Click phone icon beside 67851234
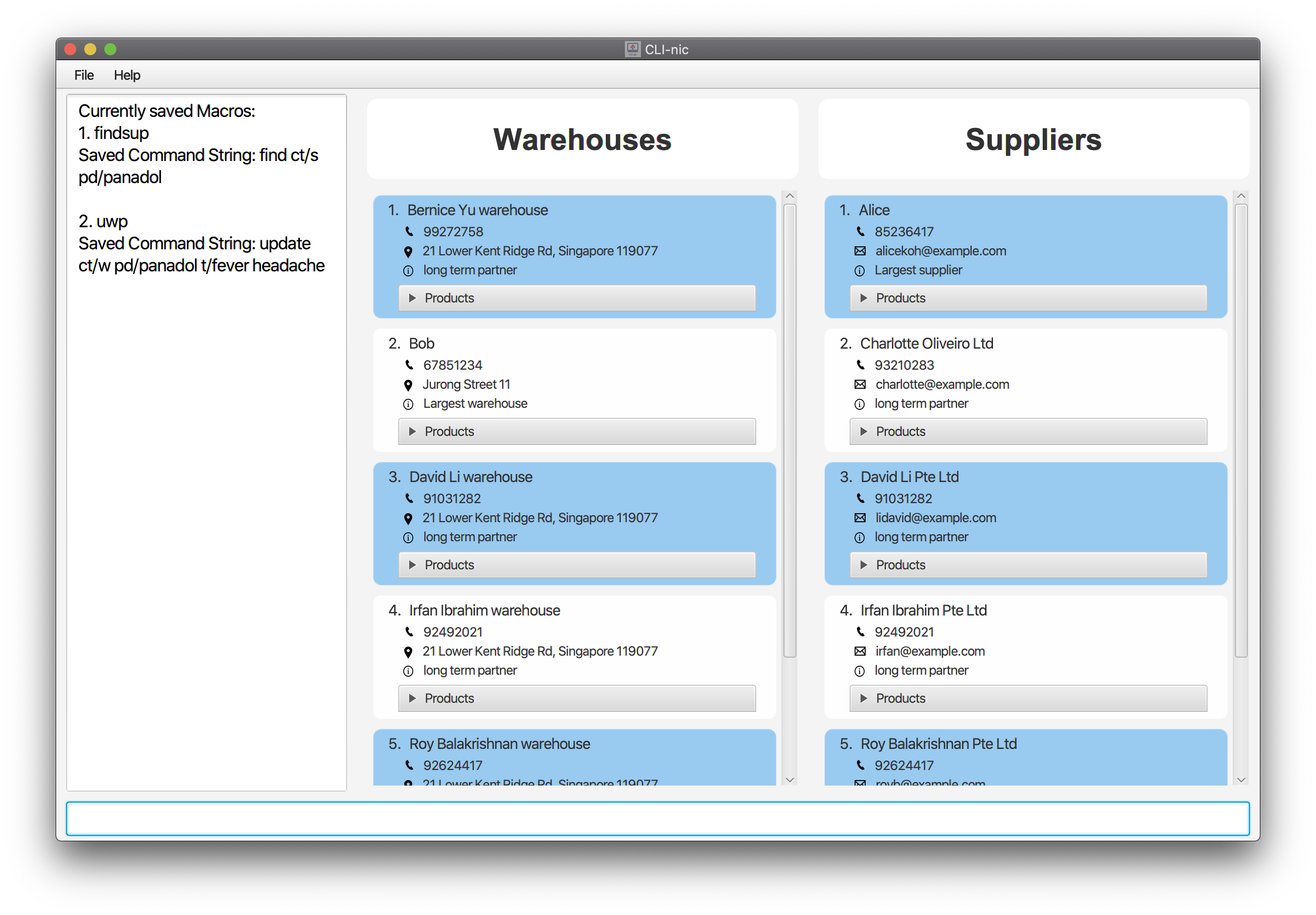 pos(409,365)
